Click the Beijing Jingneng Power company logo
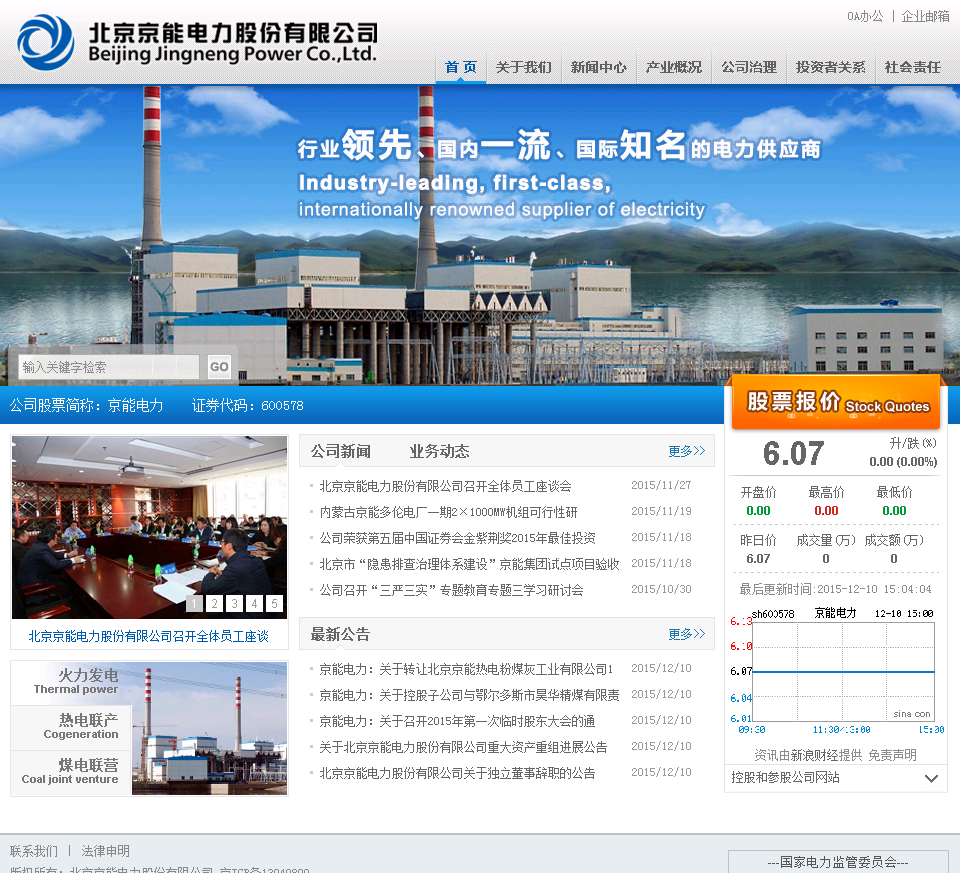The width and height of the screenshot is (960, 873). [197, 42]
